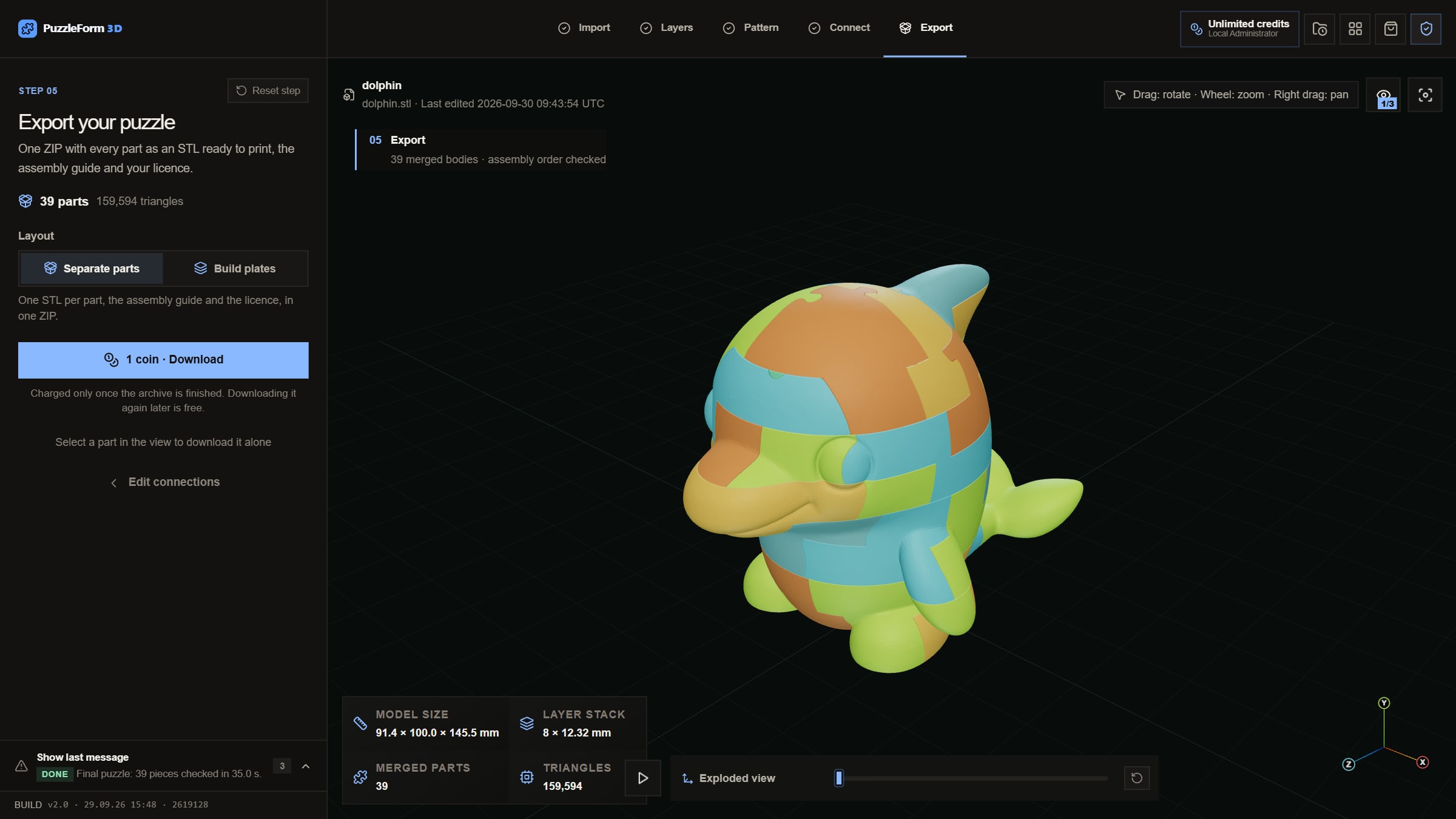
Task: Click the shield checkmark admin icon
Action: click(x=1426, y=29)
